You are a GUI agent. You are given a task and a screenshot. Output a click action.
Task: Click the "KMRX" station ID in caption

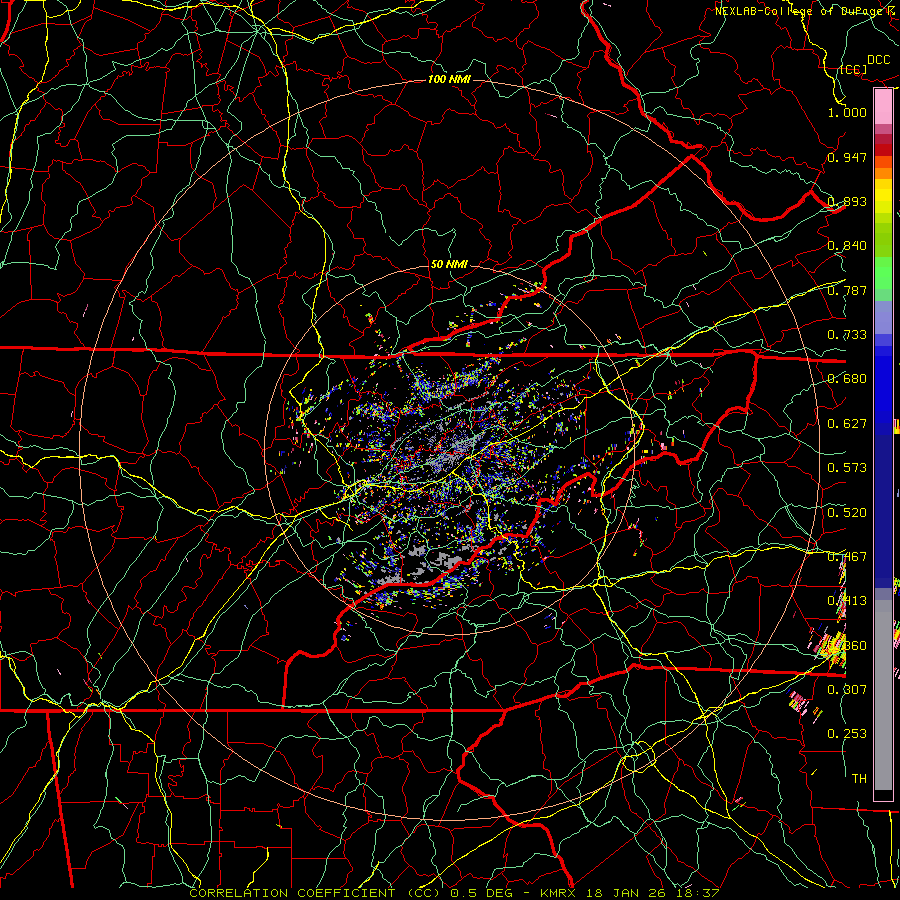click(560, 893)
